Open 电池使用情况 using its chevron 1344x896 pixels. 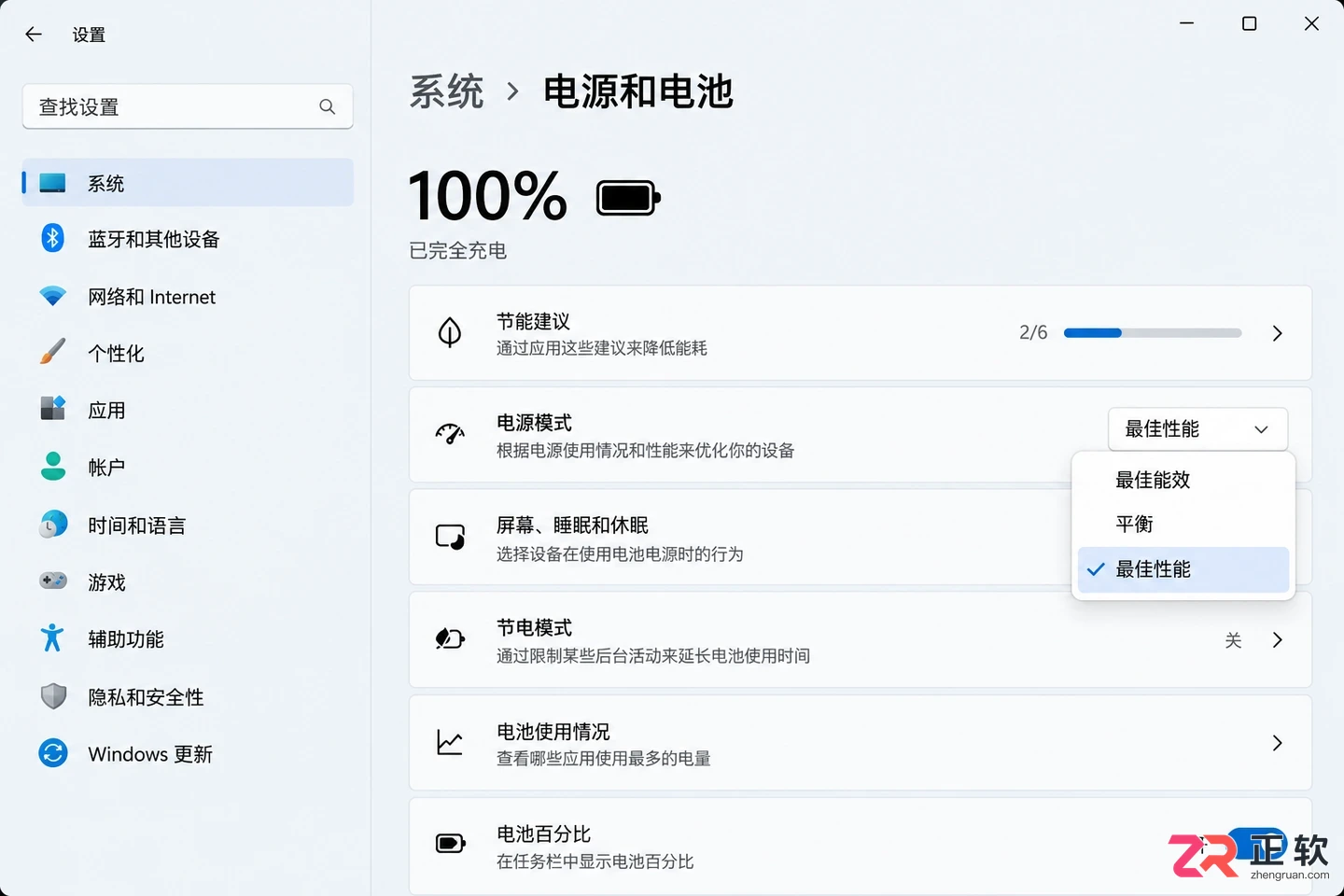click(x=1278, y=743)
